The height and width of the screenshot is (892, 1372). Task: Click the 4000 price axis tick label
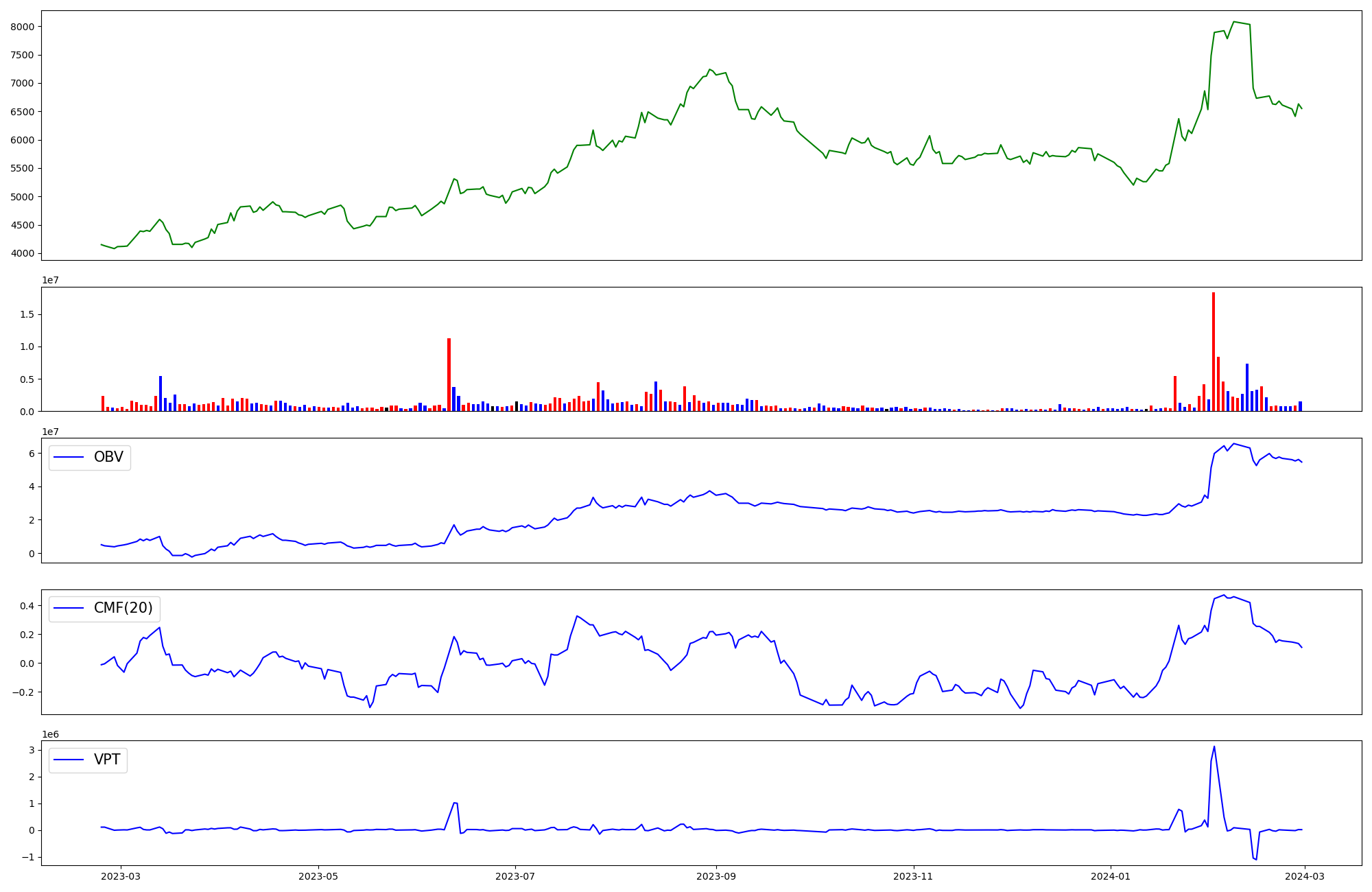pyautogui.click(x=22, y=254)
